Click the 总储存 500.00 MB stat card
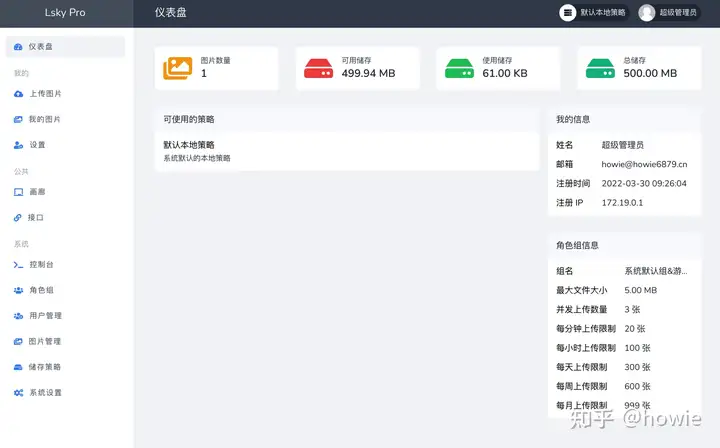The image size is (720, 448). 639,68
